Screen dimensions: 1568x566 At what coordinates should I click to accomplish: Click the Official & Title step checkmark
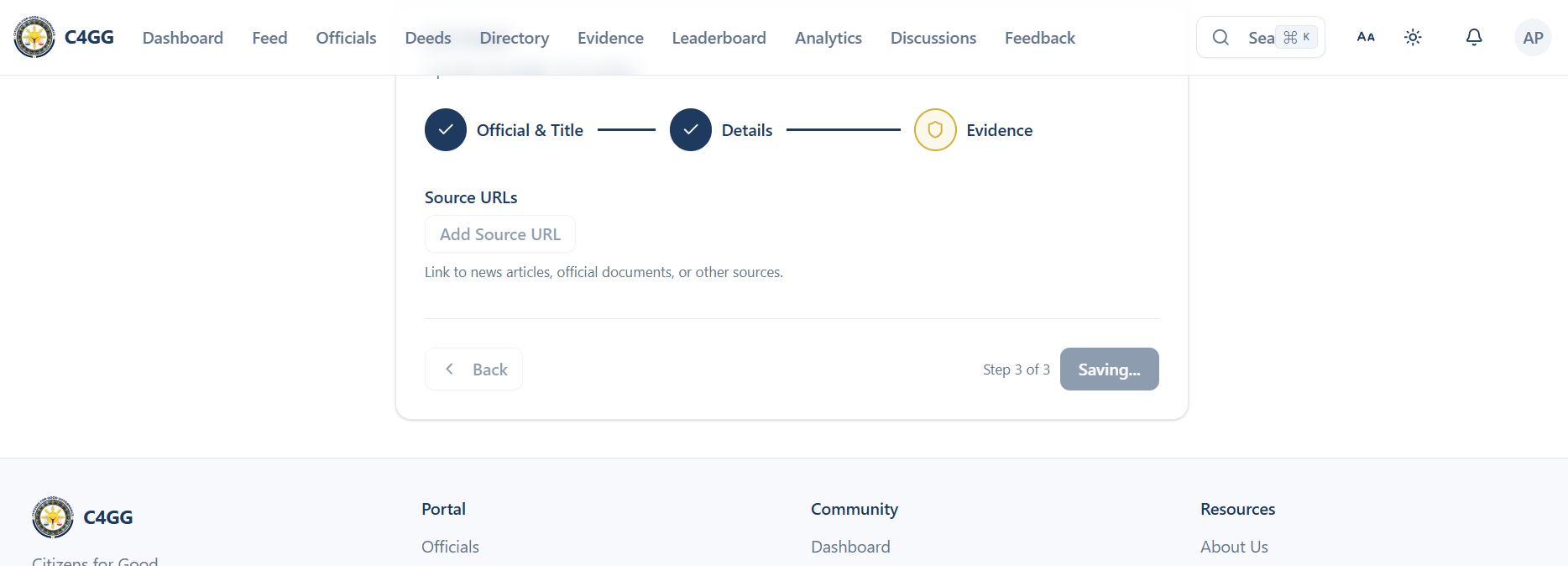(446, 130)
